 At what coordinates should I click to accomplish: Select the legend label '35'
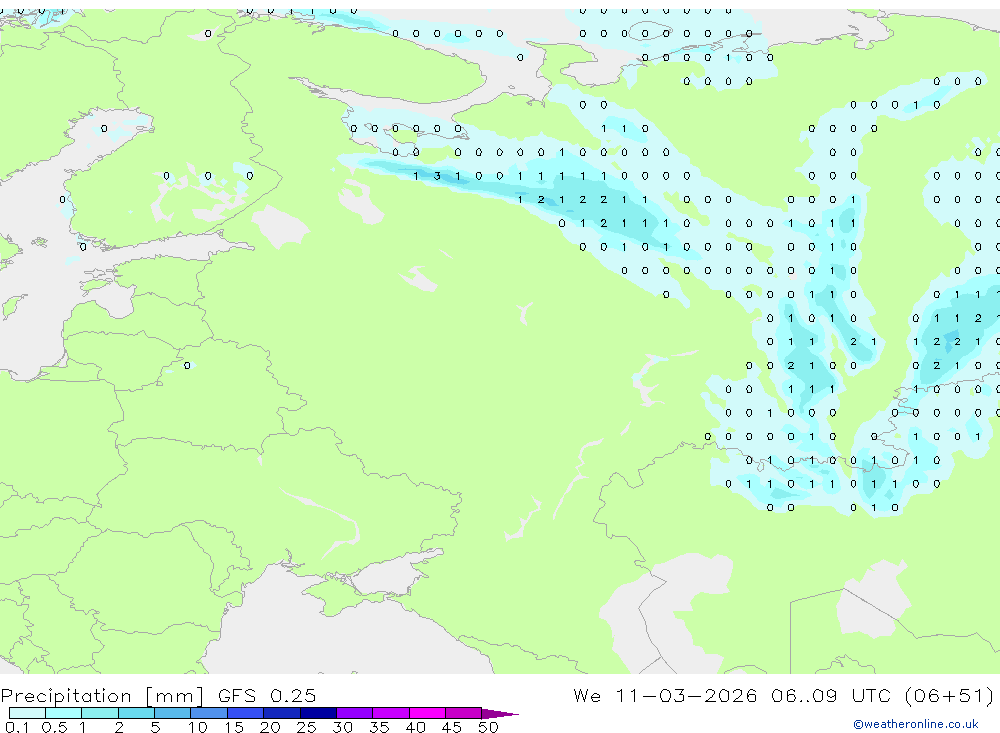pos(379,727)
